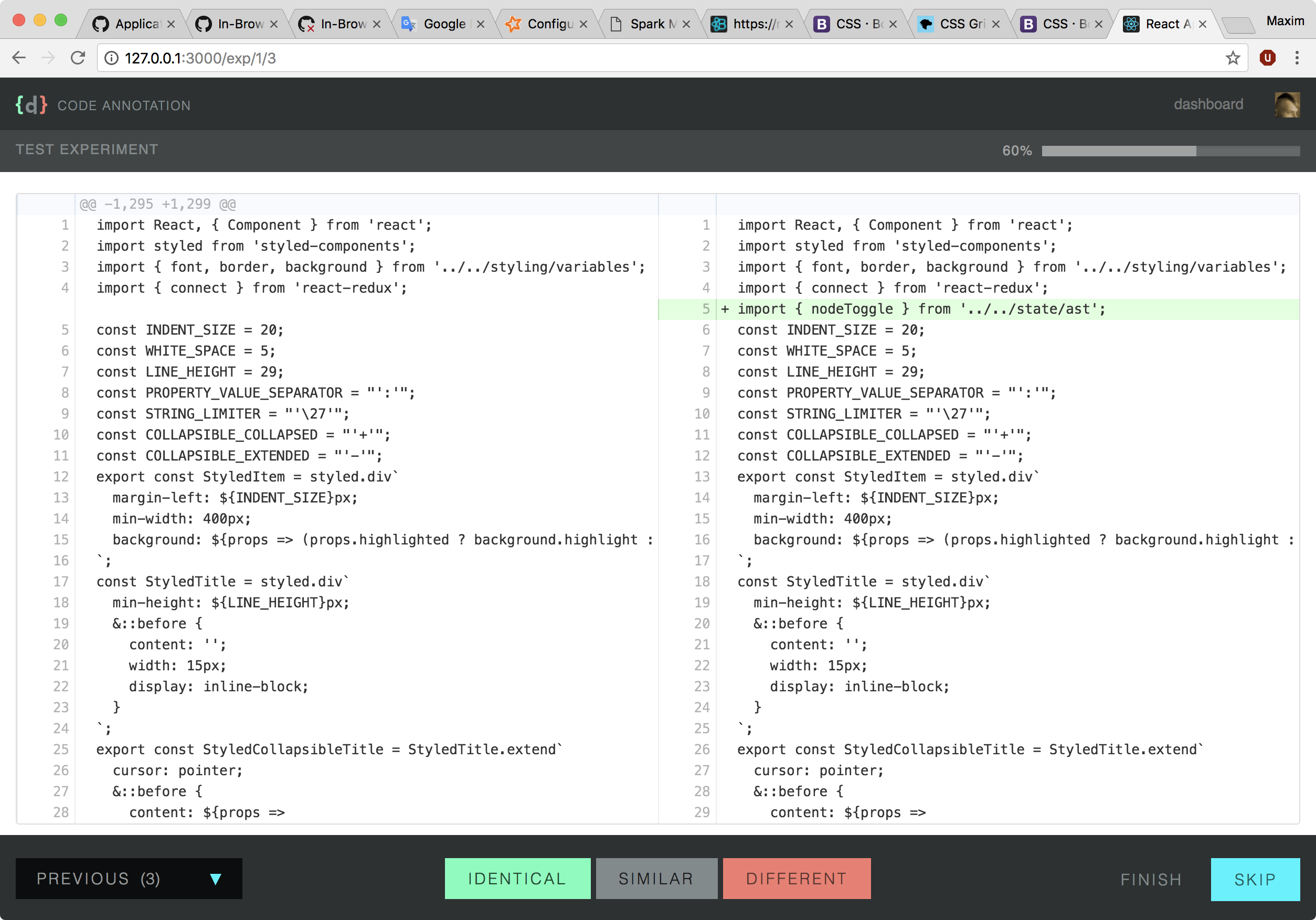Skip this comparison

(1255, 879)
